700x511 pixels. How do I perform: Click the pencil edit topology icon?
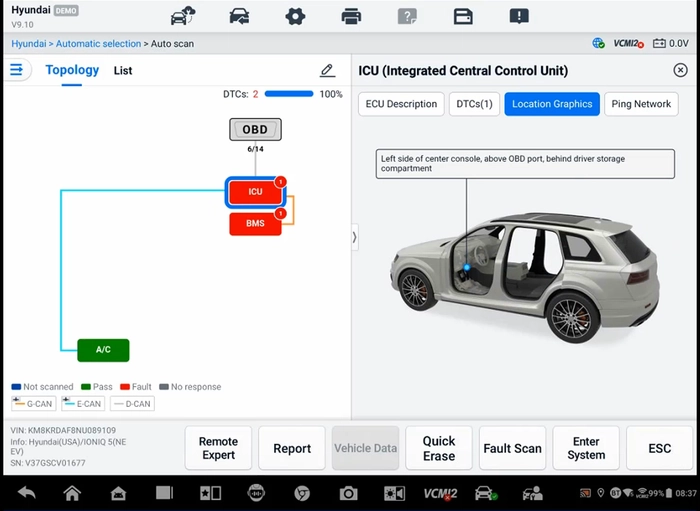[x=327, y=71]
